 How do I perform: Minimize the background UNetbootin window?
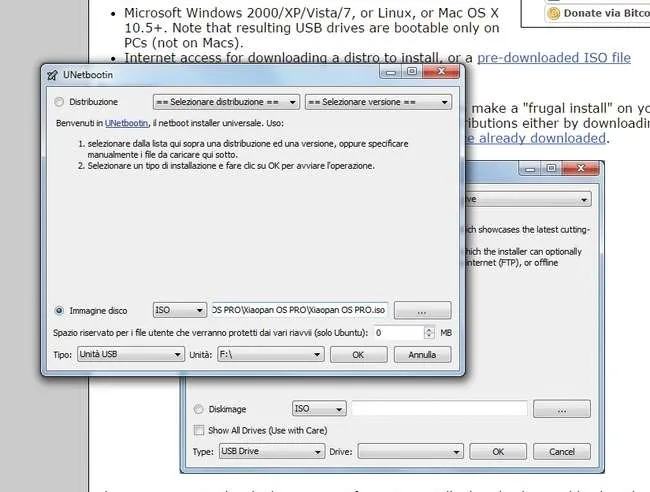[530, 169]
